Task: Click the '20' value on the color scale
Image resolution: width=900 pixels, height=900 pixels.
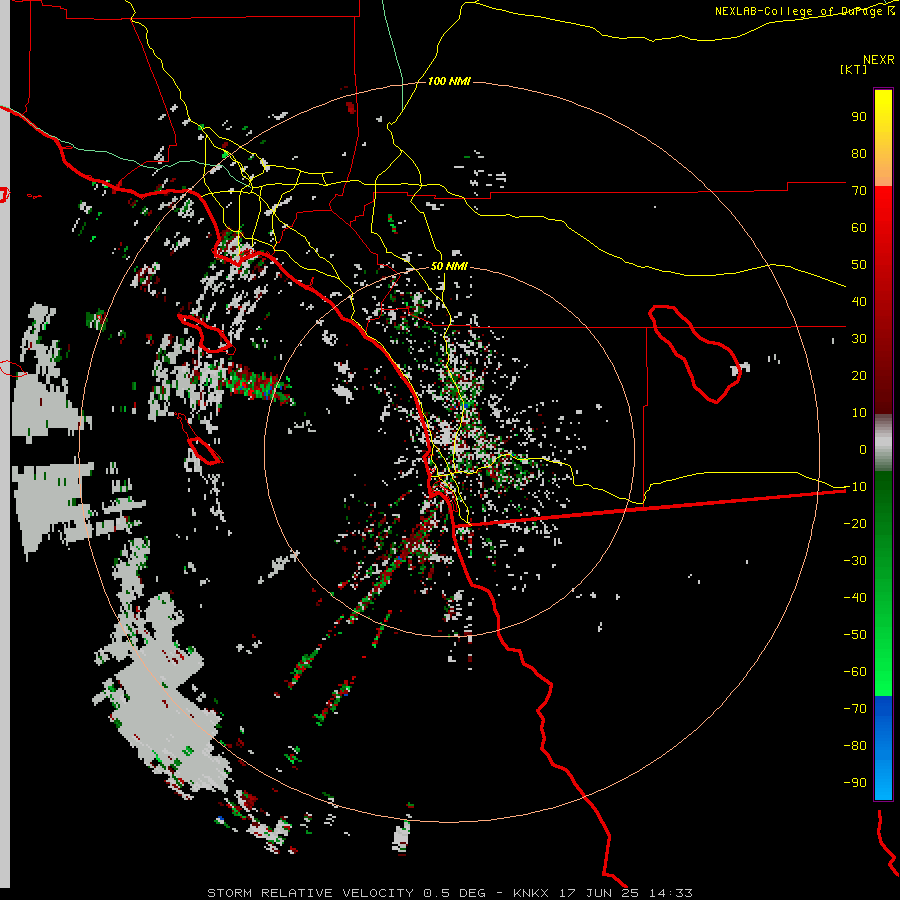Action: (859, 375)
